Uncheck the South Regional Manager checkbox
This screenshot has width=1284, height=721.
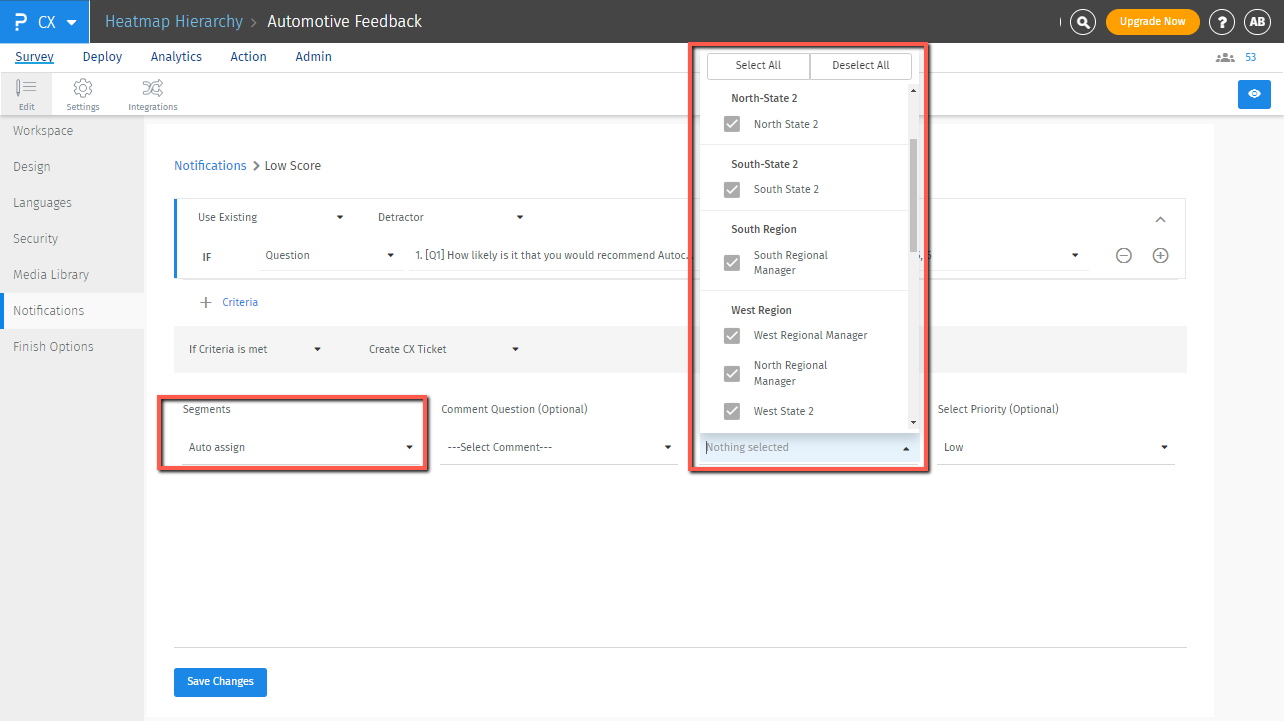point(732,262)
